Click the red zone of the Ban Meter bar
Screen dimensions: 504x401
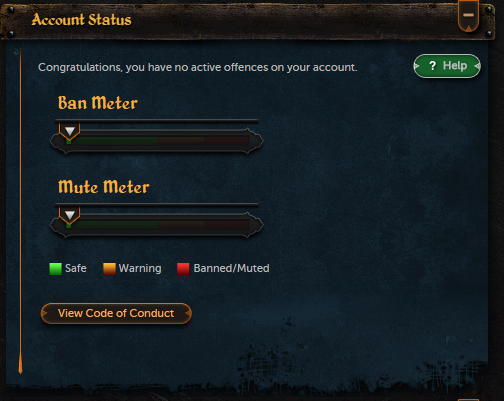pyautogui.click(x=227, y=141)
